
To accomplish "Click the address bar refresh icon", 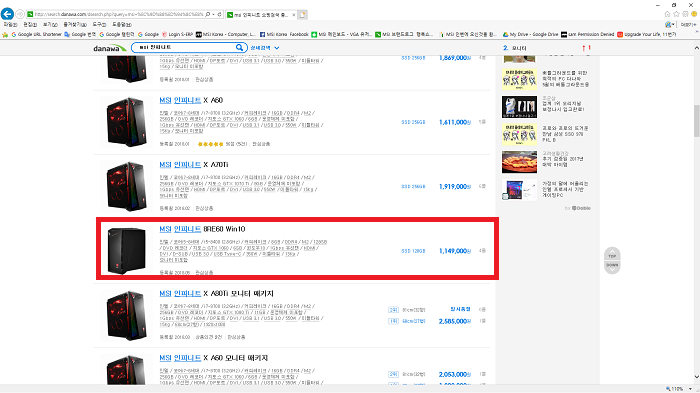I will click(x=219, y=14).
